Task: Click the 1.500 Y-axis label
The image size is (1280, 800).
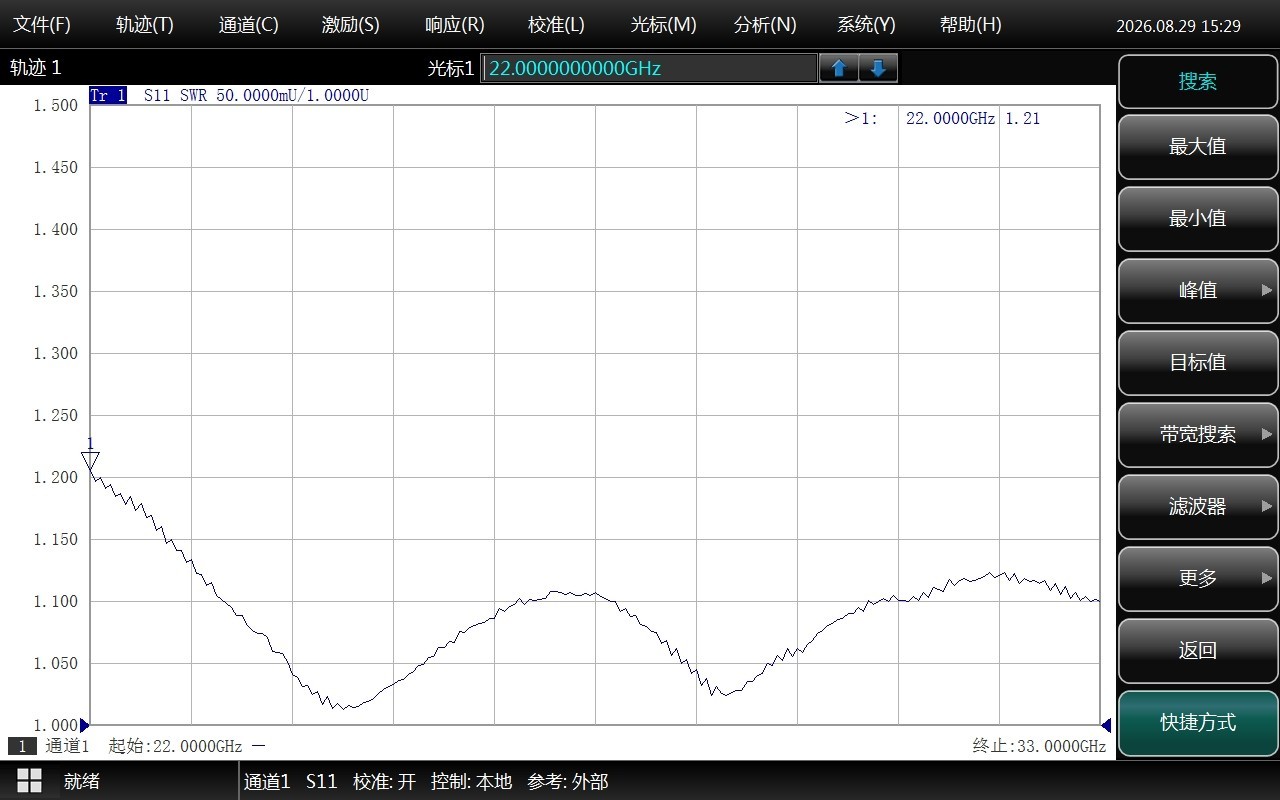Action: 56,105
